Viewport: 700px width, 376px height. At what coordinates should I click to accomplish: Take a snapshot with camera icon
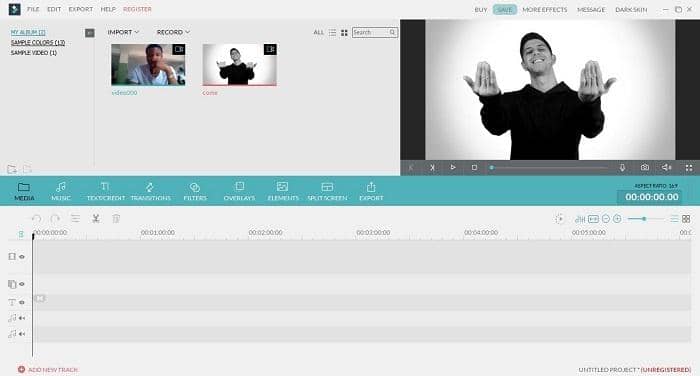pos(645,167)
